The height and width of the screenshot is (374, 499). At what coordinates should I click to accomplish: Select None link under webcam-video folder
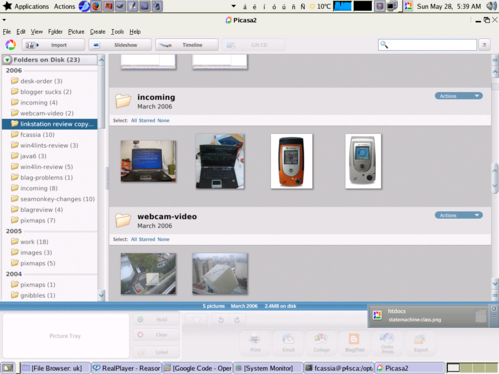coord(163,239)
